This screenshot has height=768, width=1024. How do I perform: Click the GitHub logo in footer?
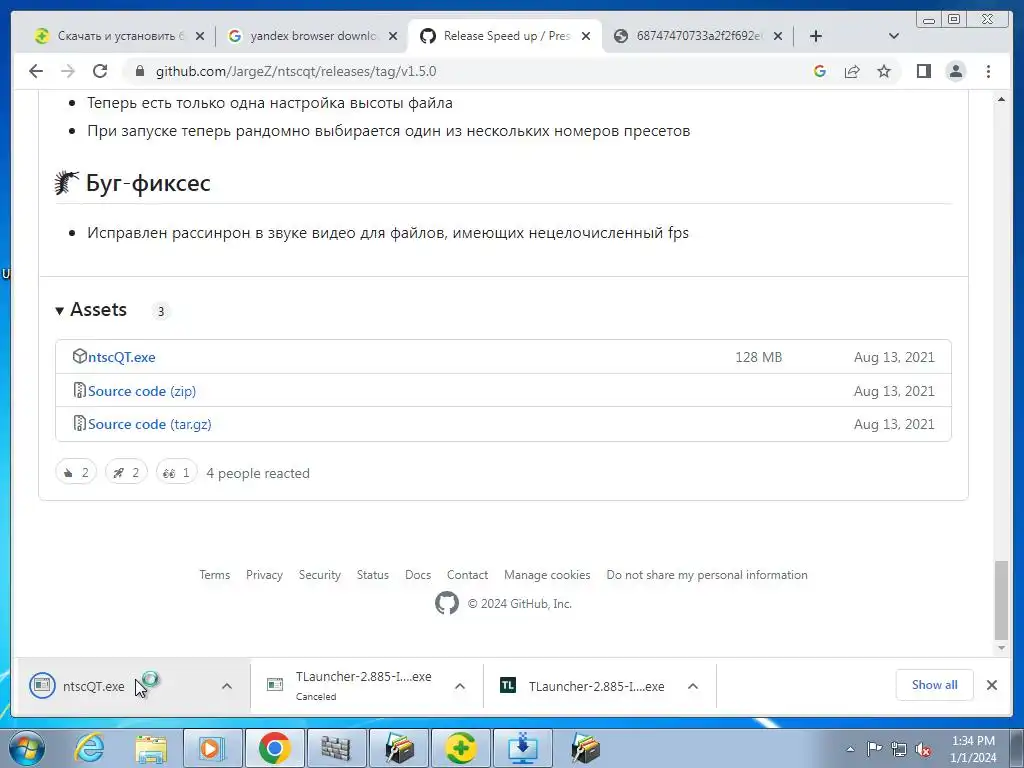(x=447, y=603)
